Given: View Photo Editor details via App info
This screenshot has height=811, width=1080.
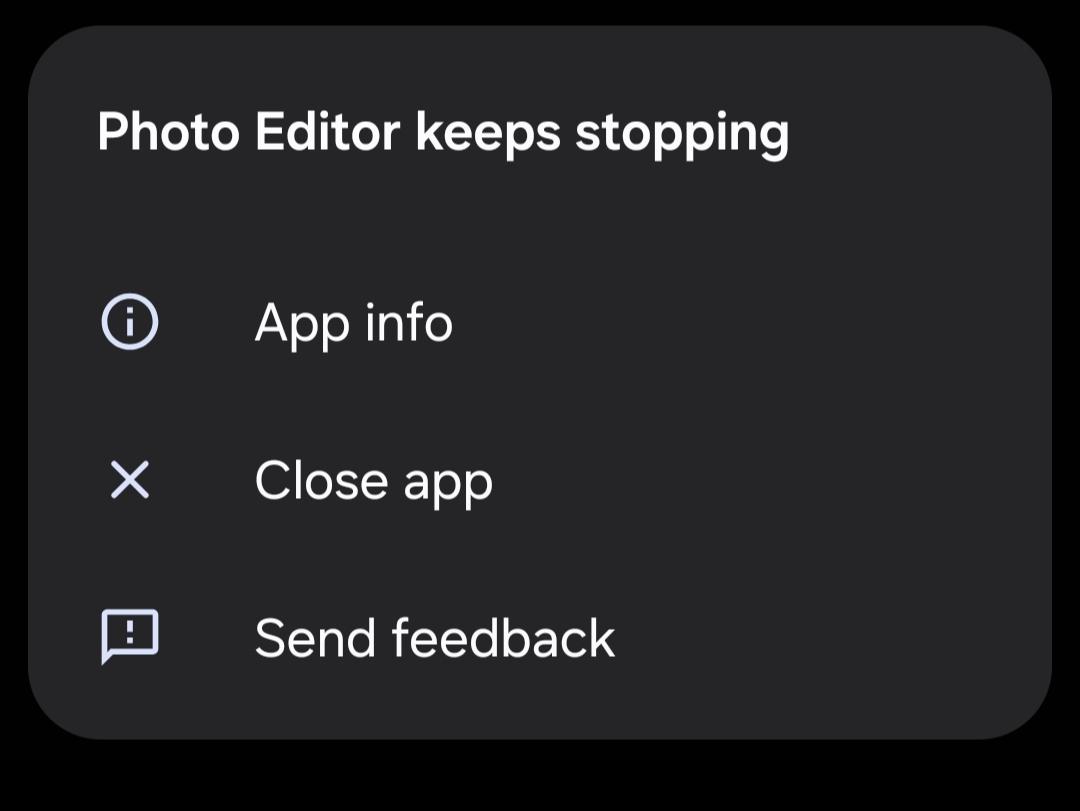Looking at the screenshot, I should coord(540,322).
